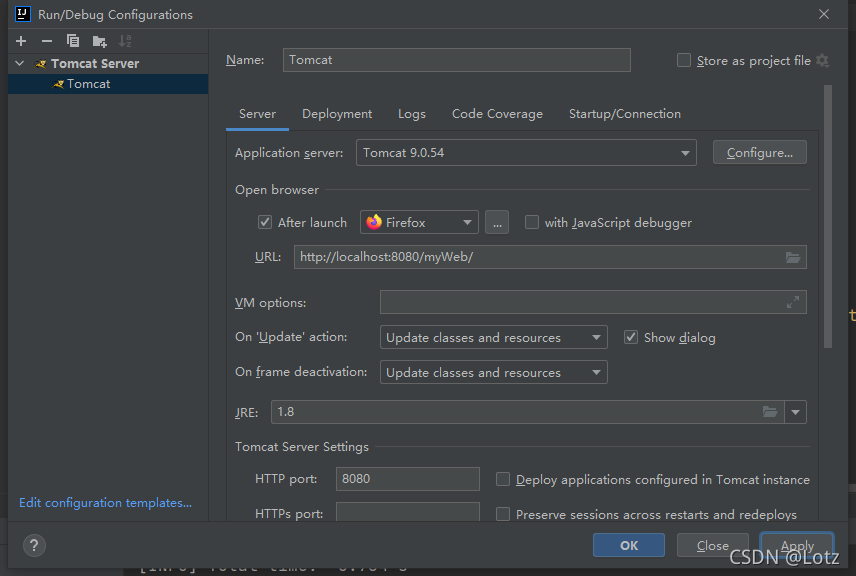Switch to the Deployment tab
This screenshot has width=856, height=576.
click(337, 114)
